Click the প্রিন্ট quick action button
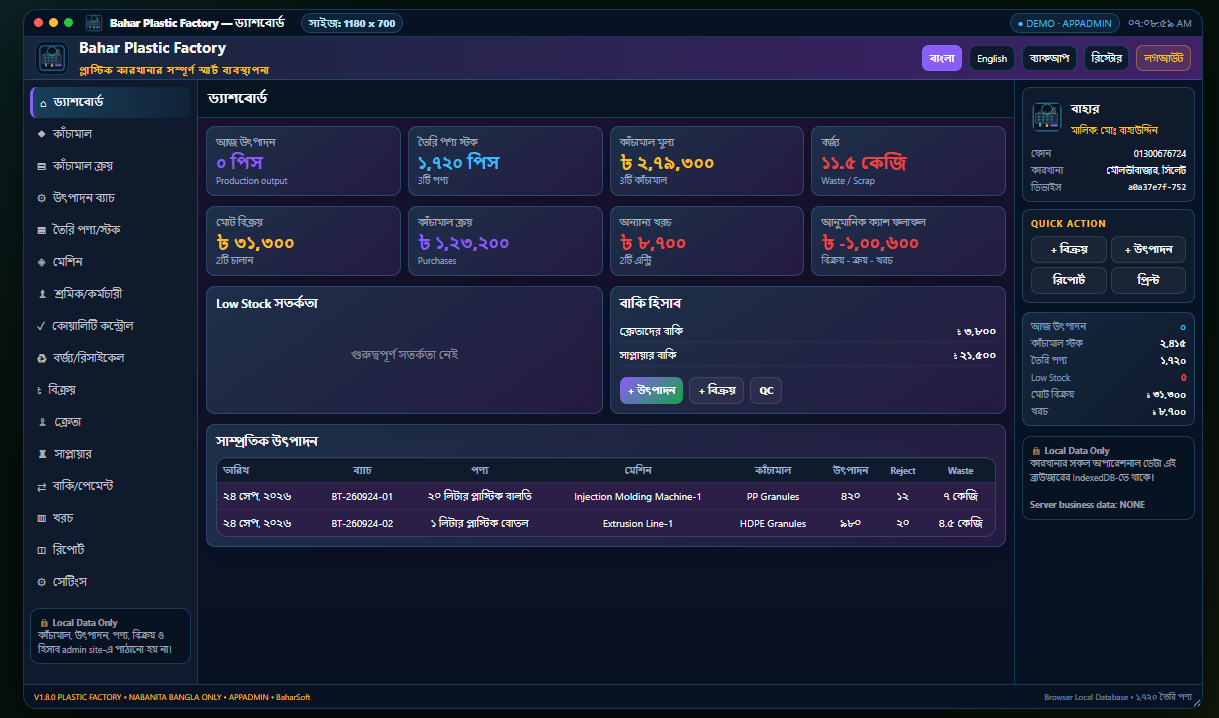Screen dimensions: 1219x718 tap(1148, 280)
